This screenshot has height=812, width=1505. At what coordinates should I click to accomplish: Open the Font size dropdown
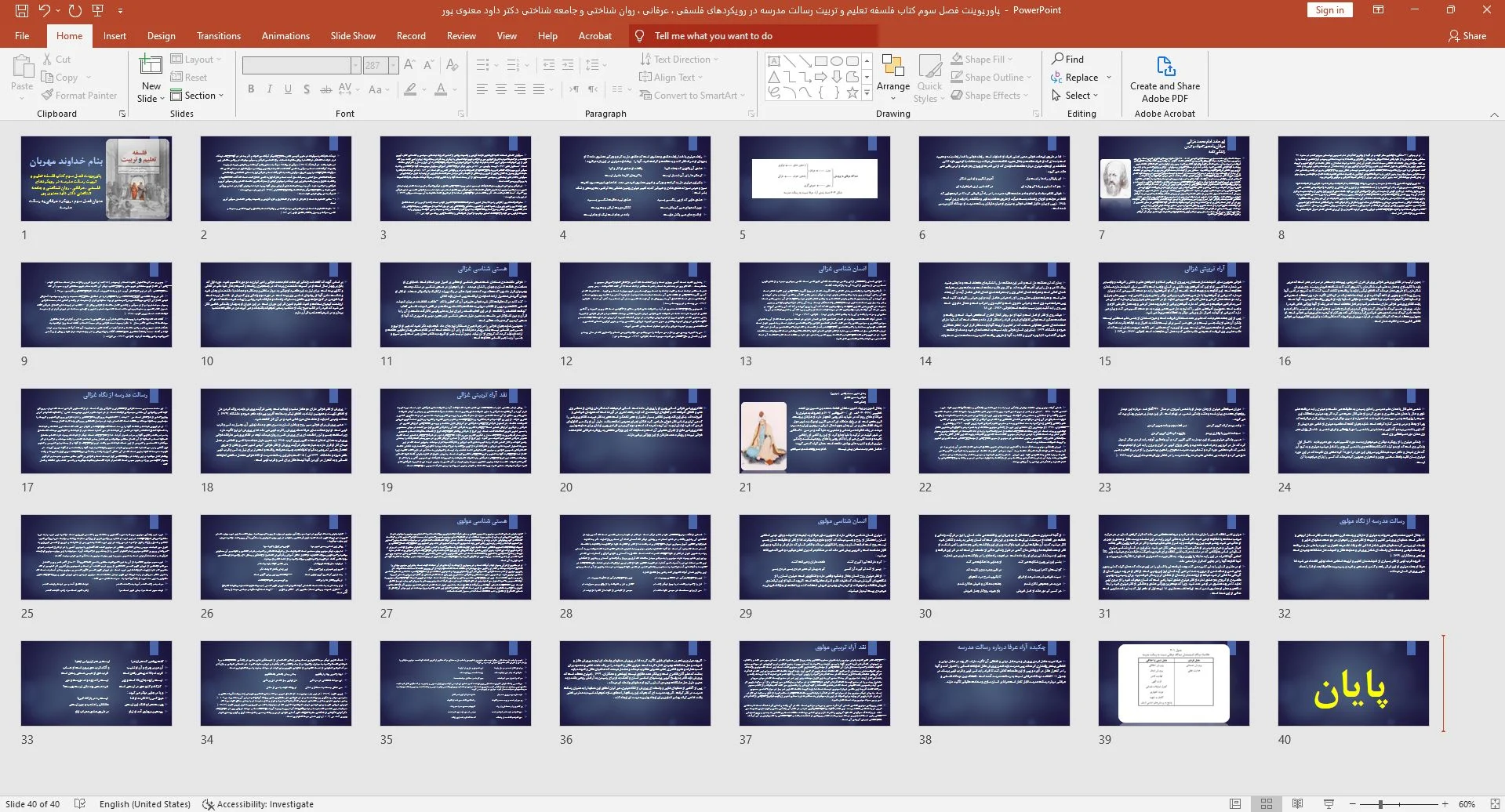coord(394,66)
